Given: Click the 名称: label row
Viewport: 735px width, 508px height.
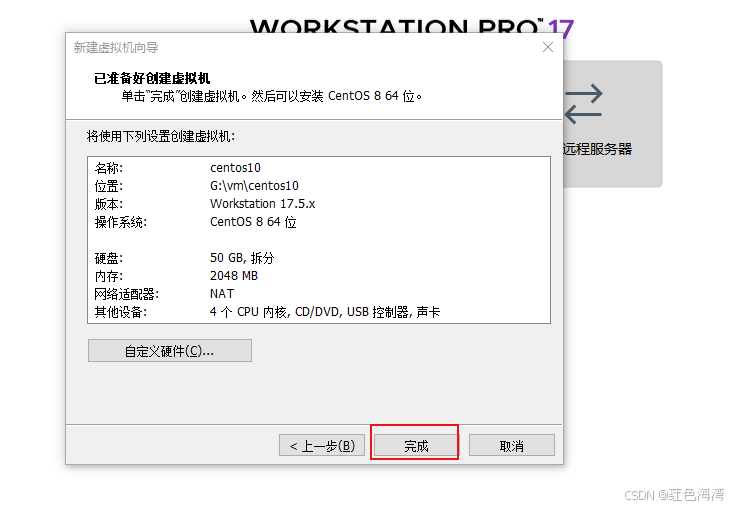Looking at the screenshot, I should (109, 168).
